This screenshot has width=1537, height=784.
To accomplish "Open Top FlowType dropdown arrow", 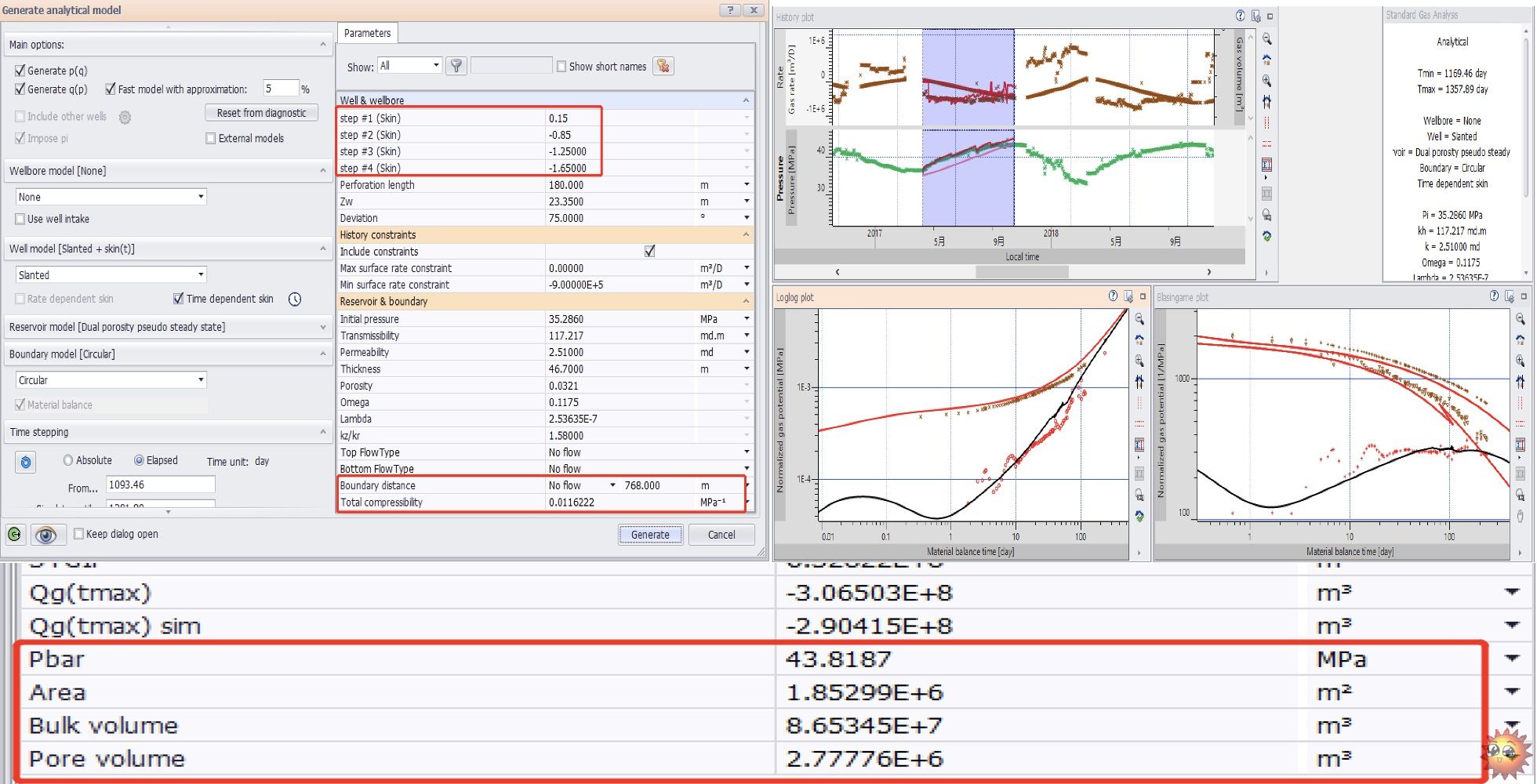I will (x=747, y=452).
